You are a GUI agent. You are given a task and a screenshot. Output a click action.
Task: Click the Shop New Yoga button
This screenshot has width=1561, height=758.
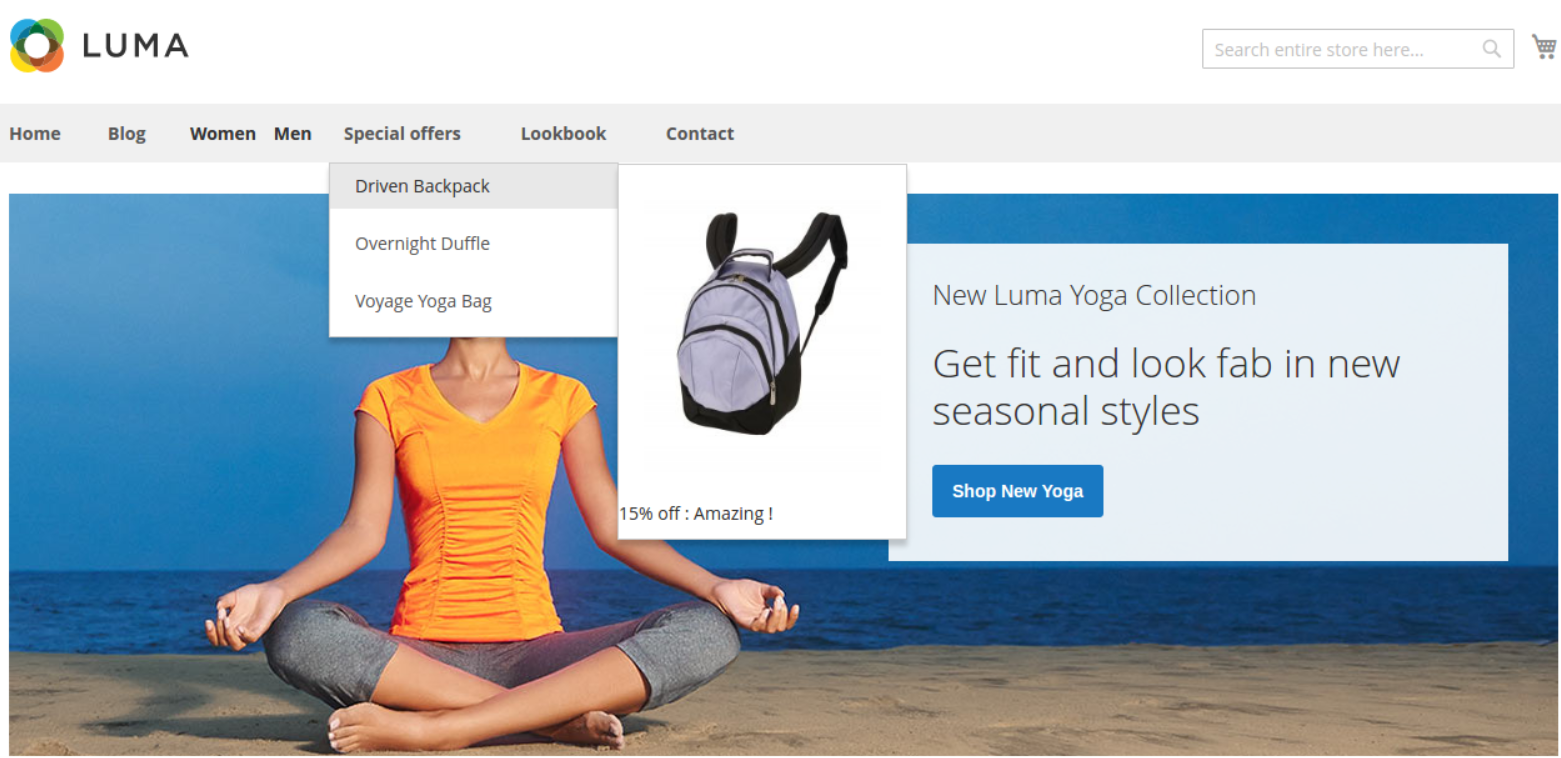[1017, 491]
